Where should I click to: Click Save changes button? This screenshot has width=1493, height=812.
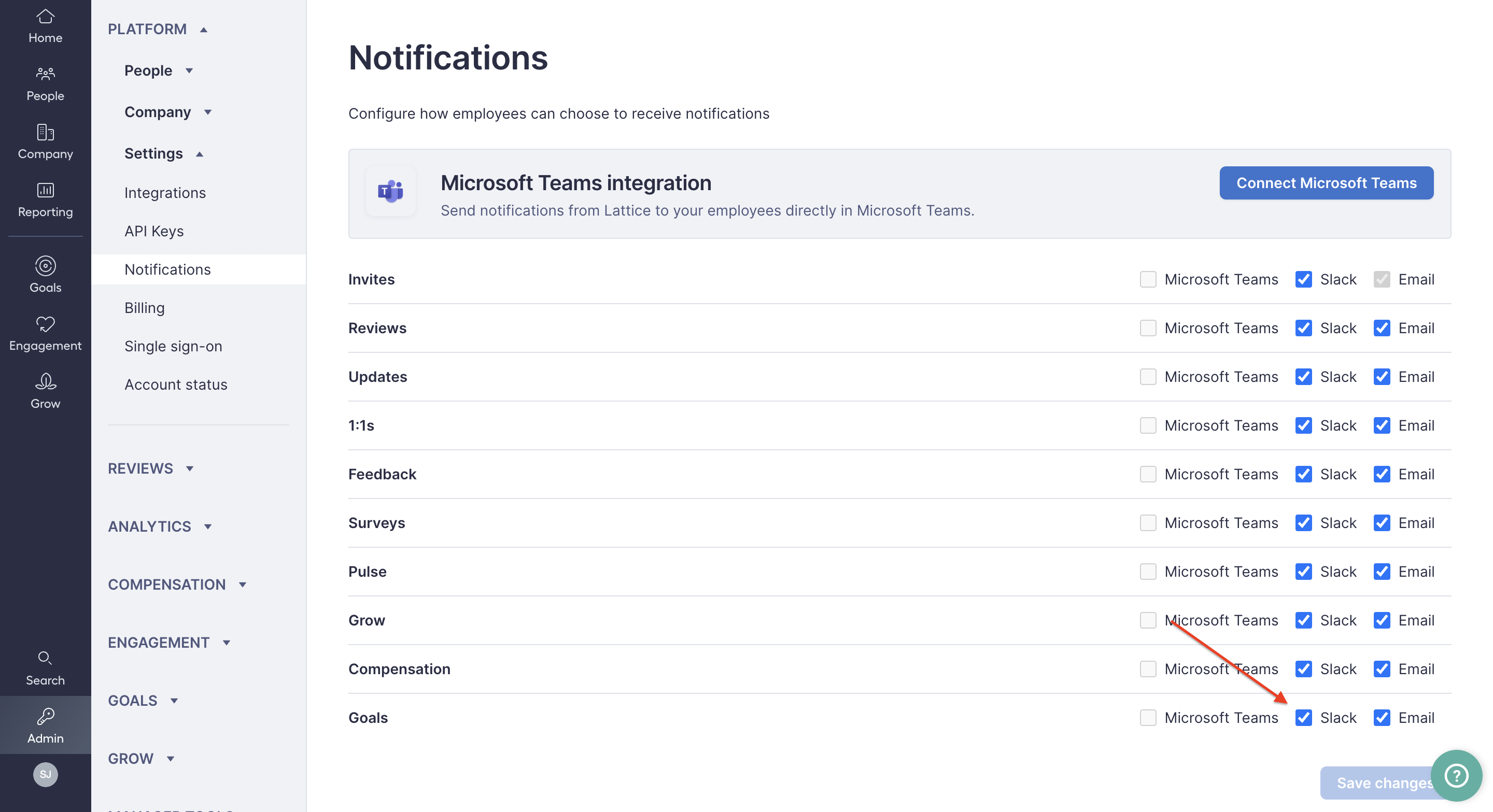[1384, 783]
